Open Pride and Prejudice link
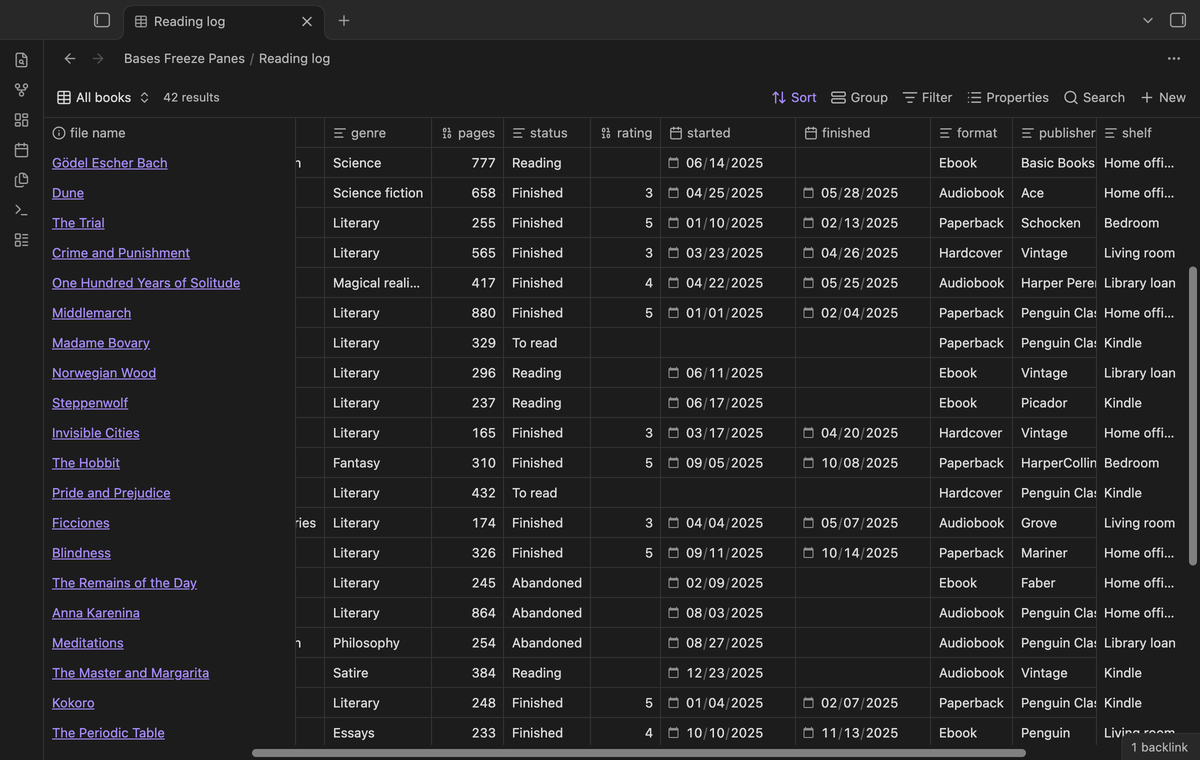Screen dimensions: 1200x760 tap(111, 493)
